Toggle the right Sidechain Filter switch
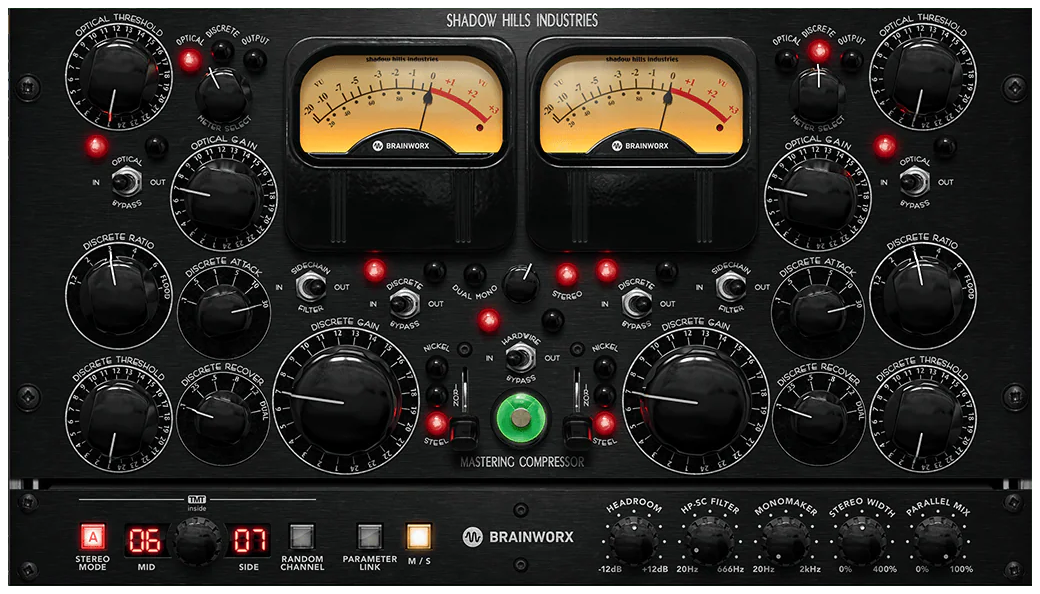Image resolution: width=1040 pixels, height=594 pixels. click(x=730, y=287)
